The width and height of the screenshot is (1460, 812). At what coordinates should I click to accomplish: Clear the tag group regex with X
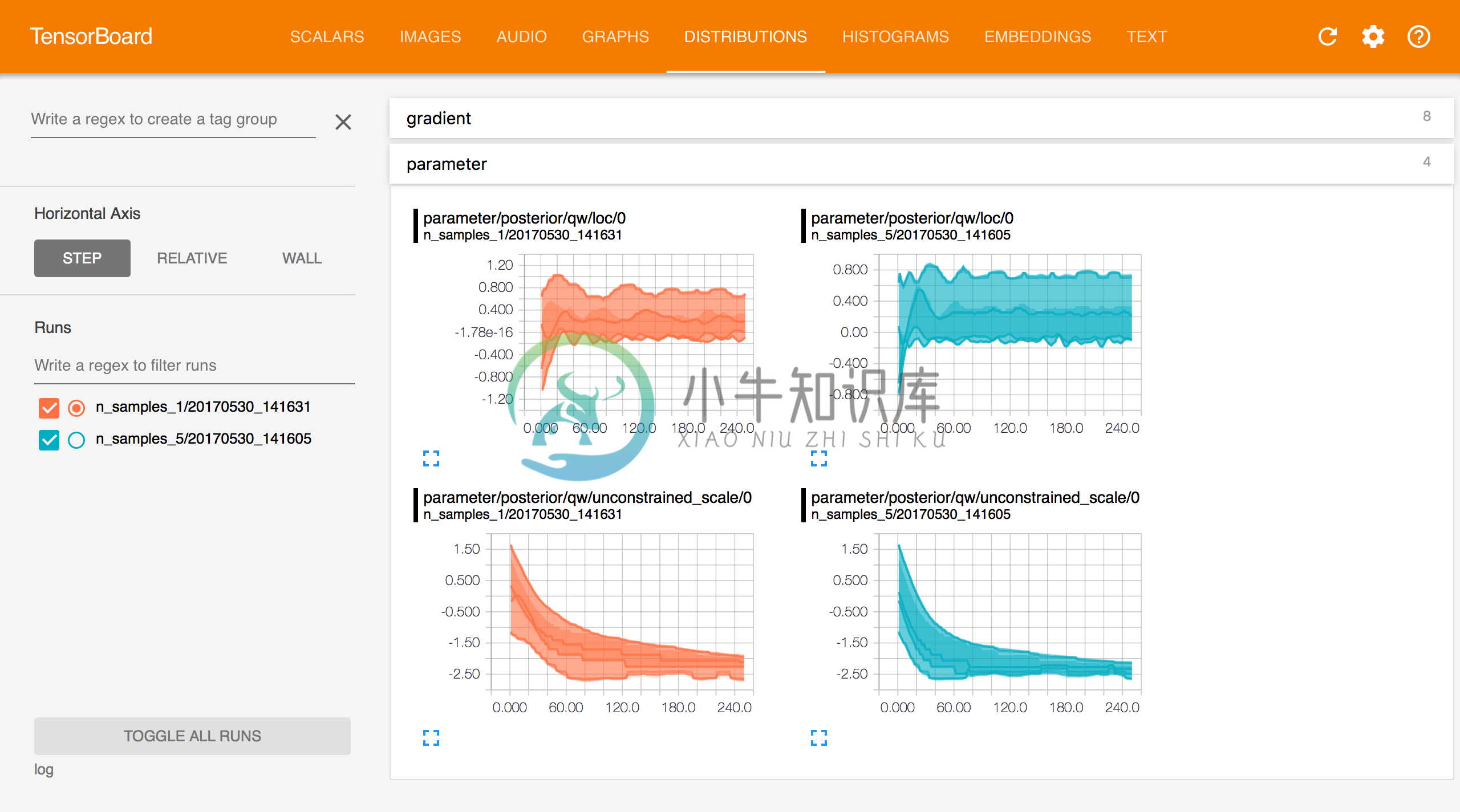coord(343,121)
